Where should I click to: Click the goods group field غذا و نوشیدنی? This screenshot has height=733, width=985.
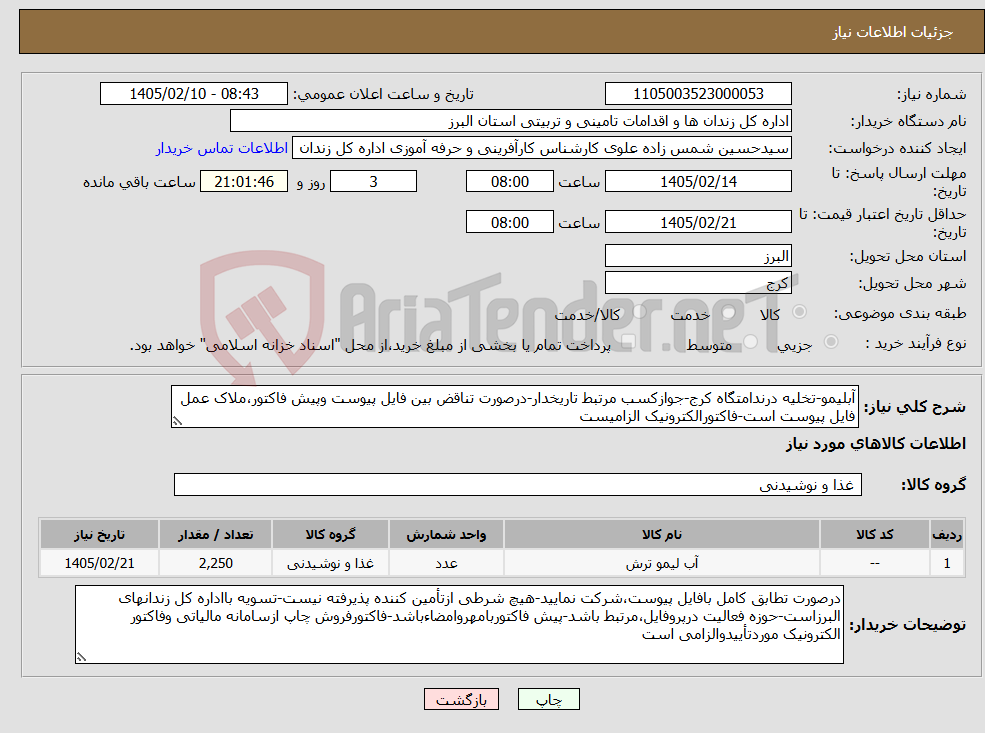(x=518, y=485)
